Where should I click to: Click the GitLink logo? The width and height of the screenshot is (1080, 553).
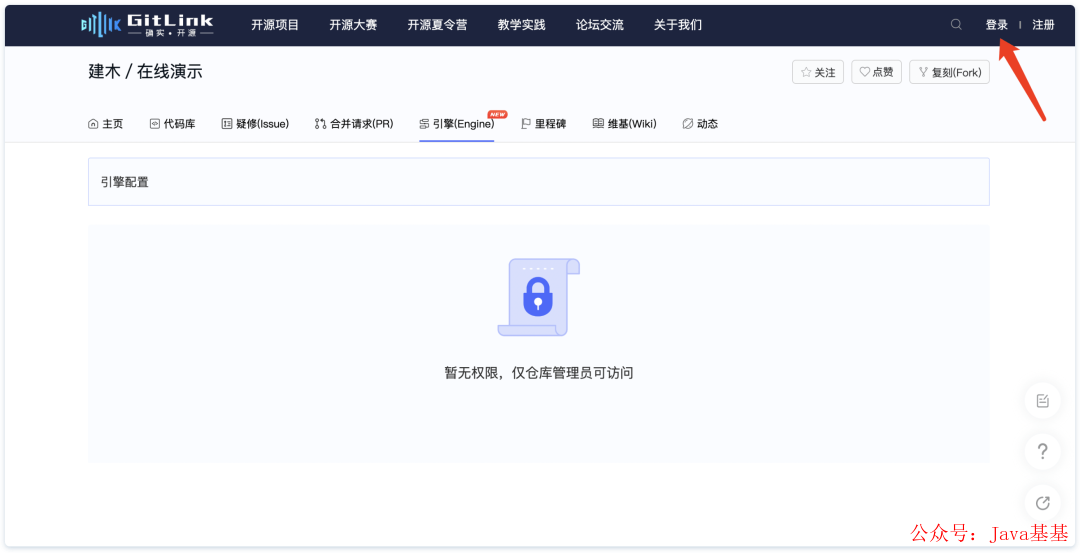tap(147, 24)
